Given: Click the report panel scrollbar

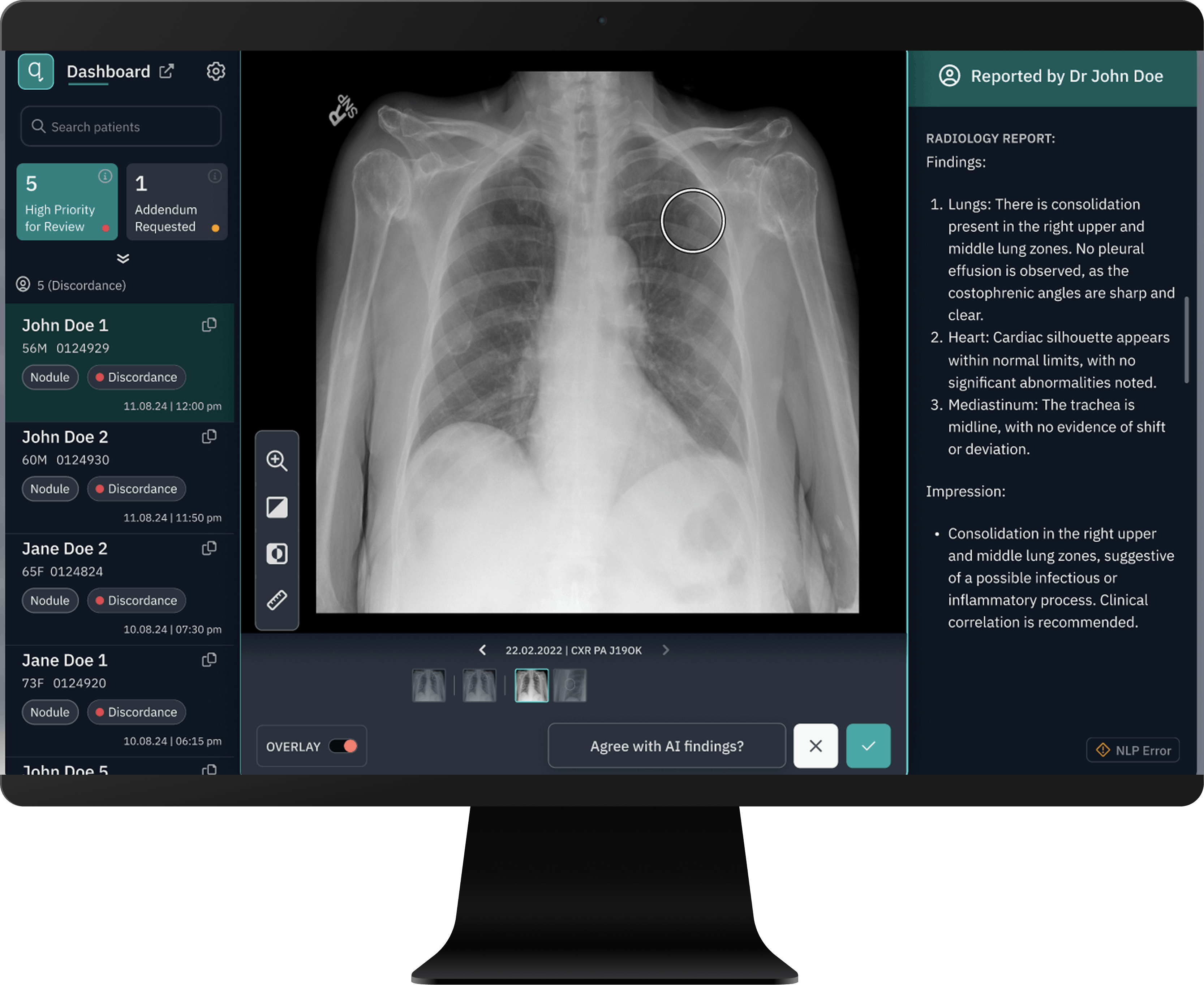Looking at the screenshot, I should 1186,339.
